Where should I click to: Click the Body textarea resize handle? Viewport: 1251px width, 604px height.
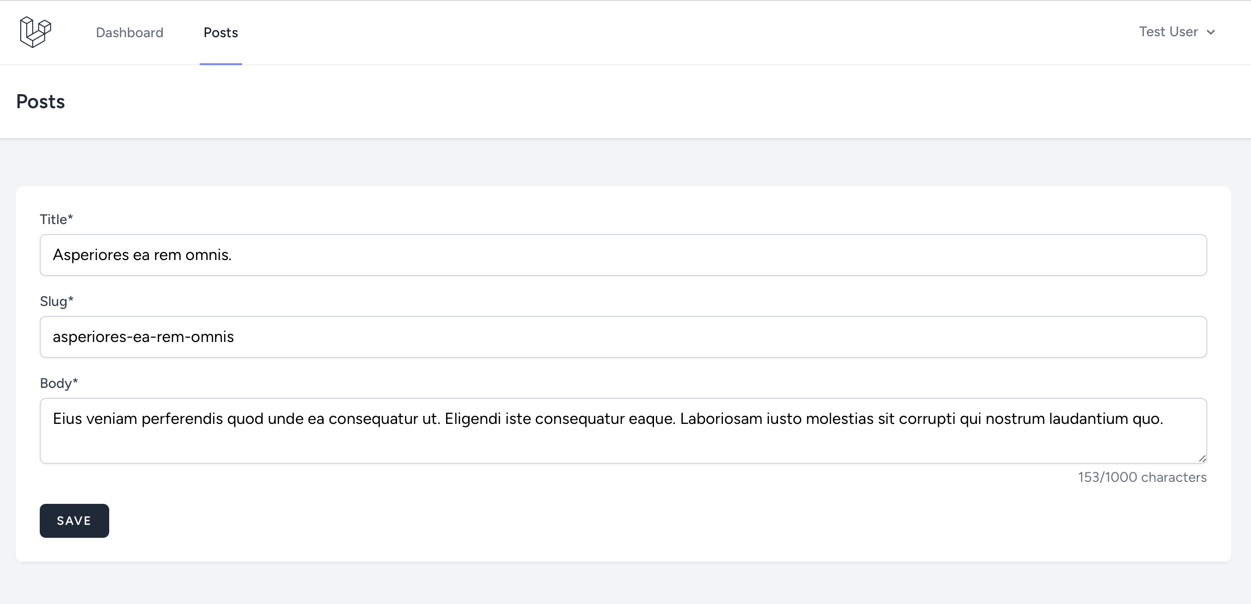point(1202,458)
